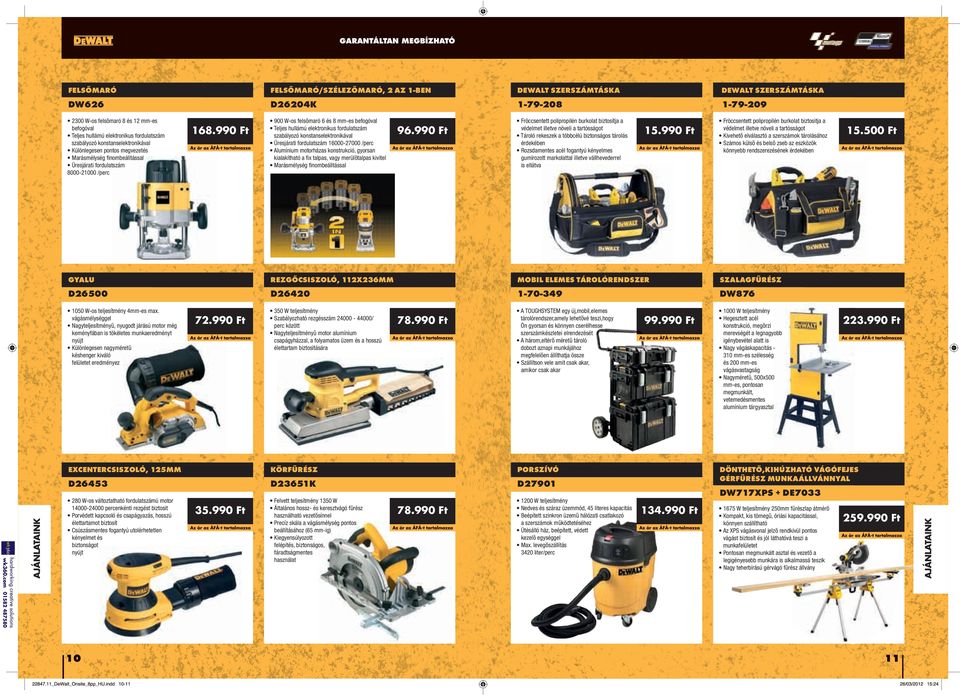Viewport: 960px width, 695px height.
Task: Select the DeWalt Szerszámtáska heading above 1-79-208
Action: pyautogui.click(x=569, y=90)
